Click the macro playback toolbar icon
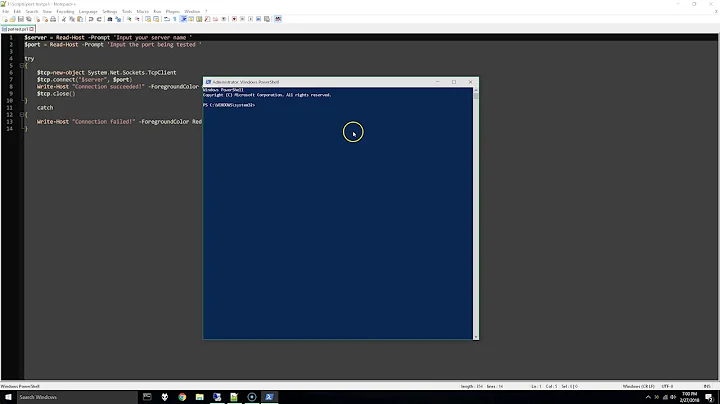 (250, 19)
